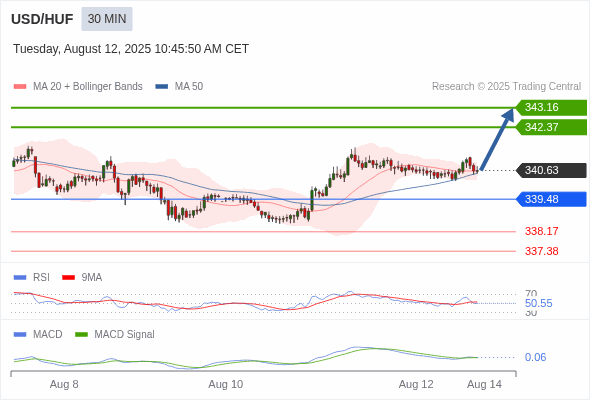The width and height of the screenshot is (590, 400).
Task: Click the RSI legend swatch
Action: click(x=20, y=278)
